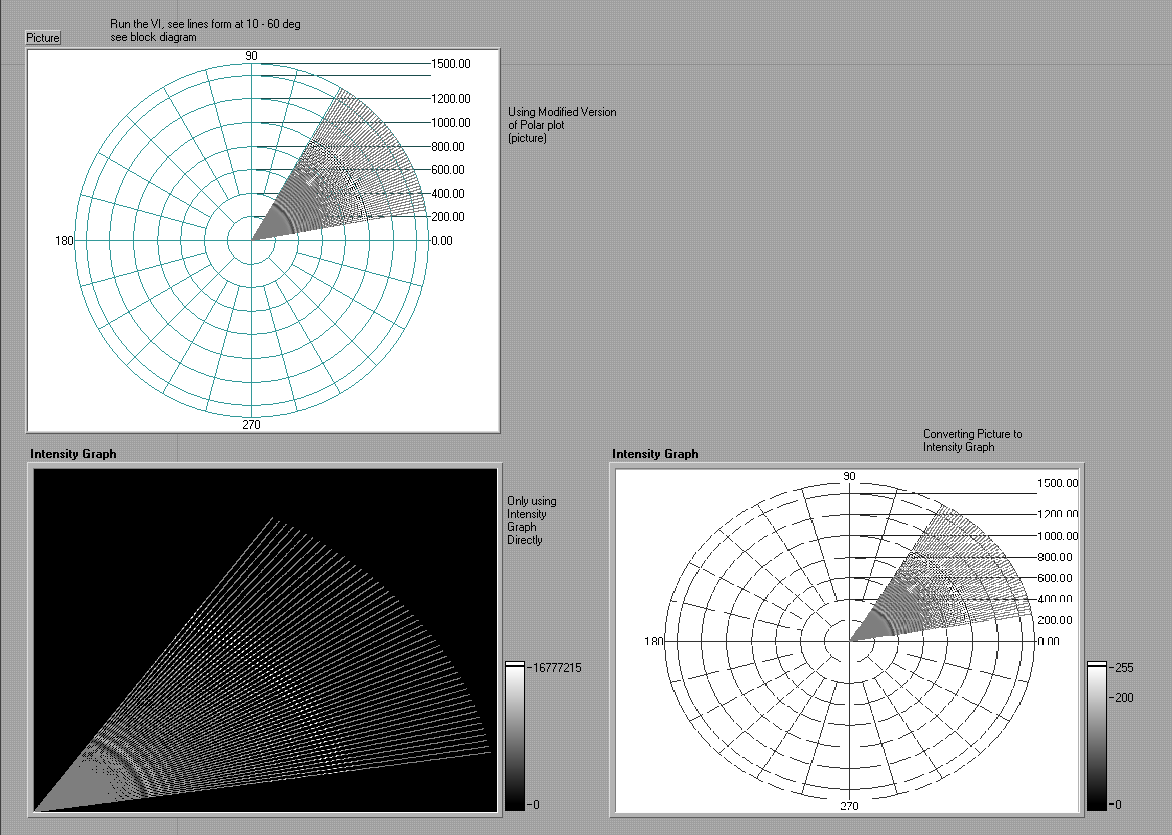Select the 200 marker on the ramp scale
This screenshot has width=1172, height=835.
pyautogui.click(x=1124, y=697)
